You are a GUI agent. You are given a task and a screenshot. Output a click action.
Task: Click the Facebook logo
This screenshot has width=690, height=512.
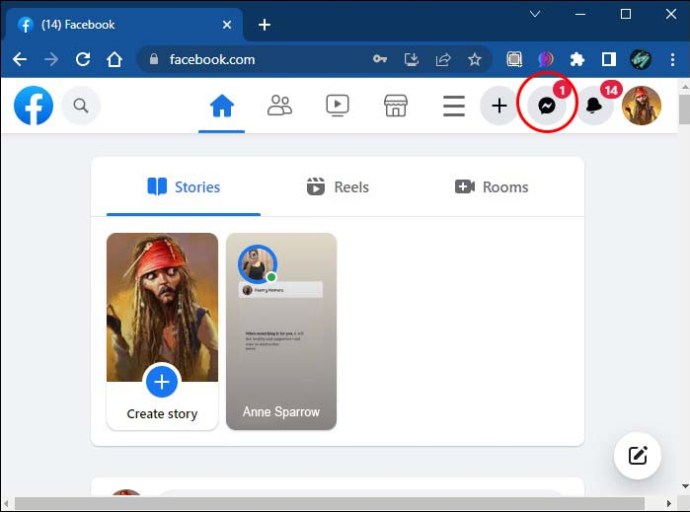[x=33, y=105]
